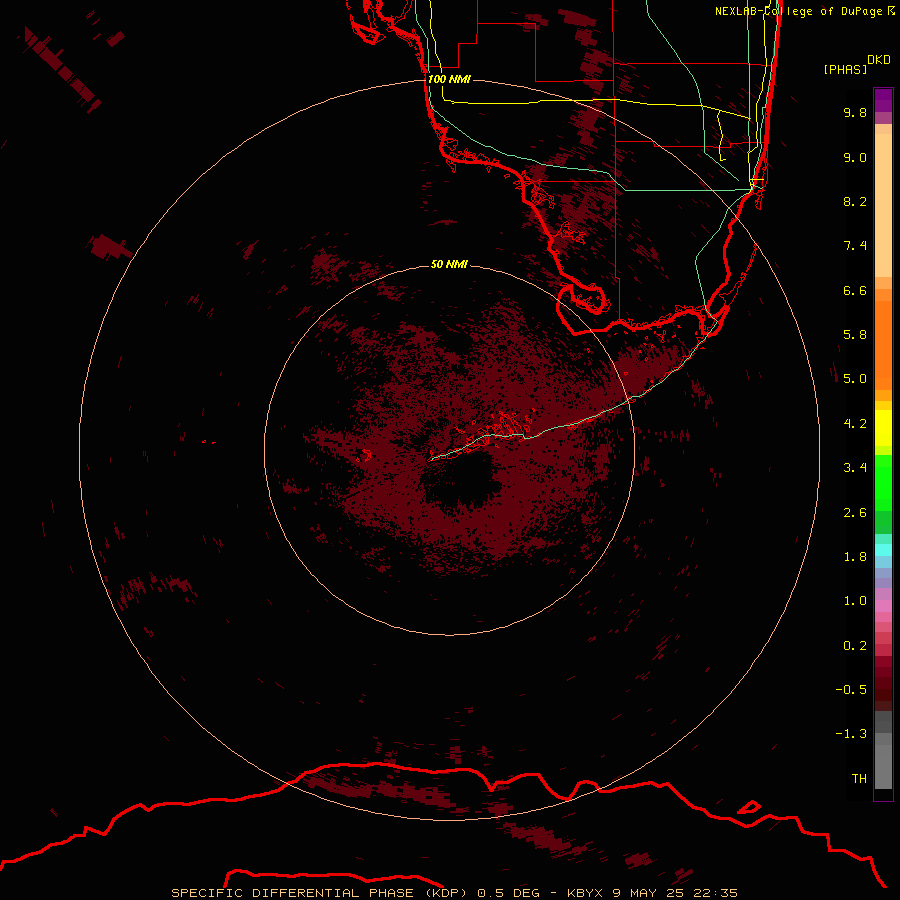Select the 8.2 legend value
The width and height of the screenshot is (900, 900).
[855, 201]
